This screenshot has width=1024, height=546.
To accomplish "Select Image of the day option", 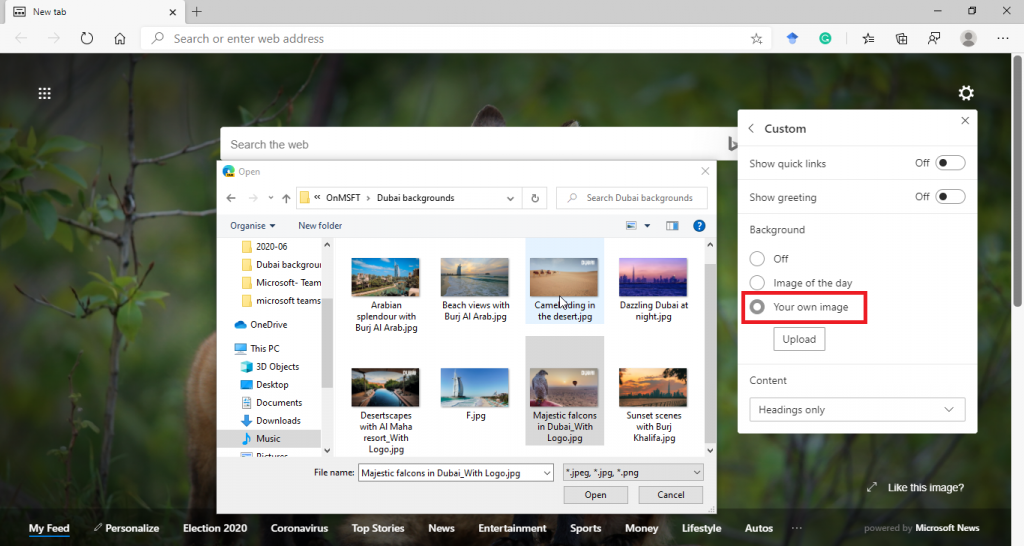I will (x=757, y=283).
